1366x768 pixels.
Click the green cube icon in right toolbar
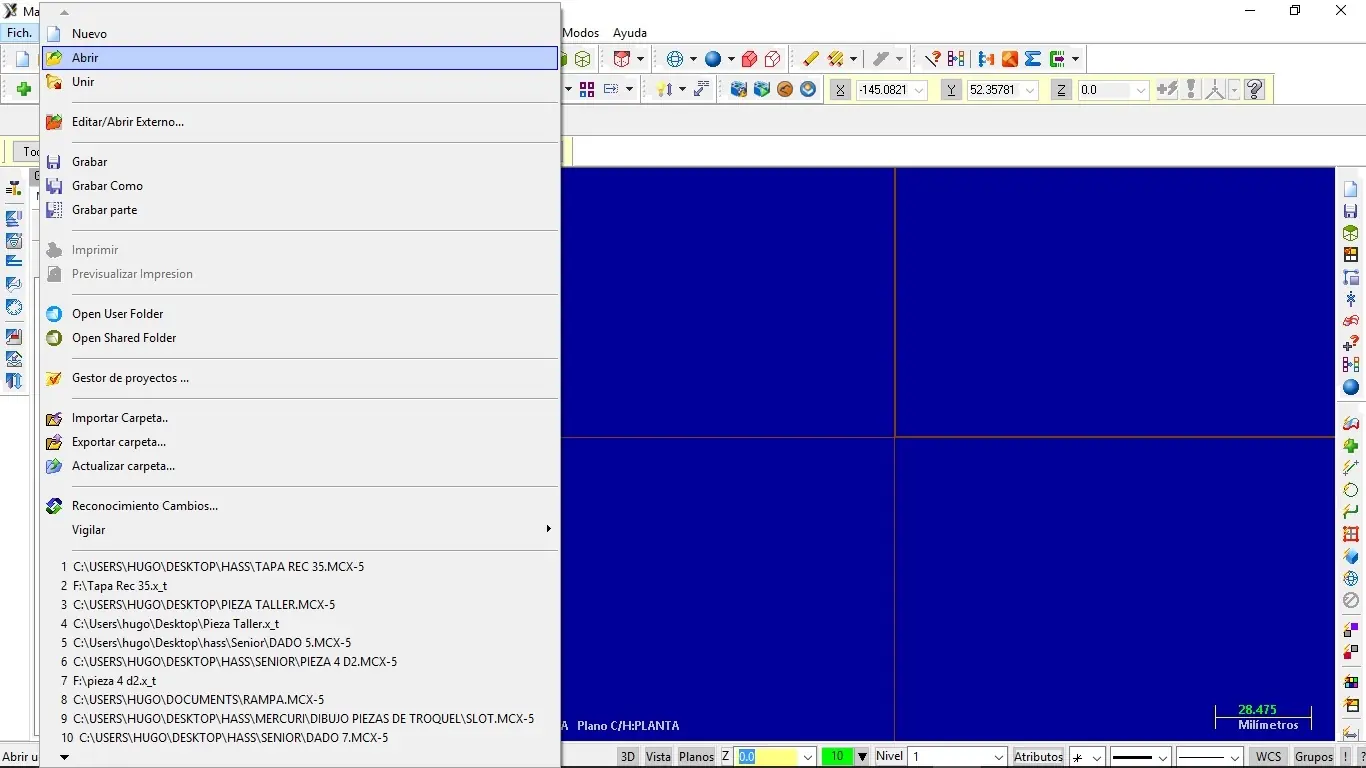click(1351, 233)
